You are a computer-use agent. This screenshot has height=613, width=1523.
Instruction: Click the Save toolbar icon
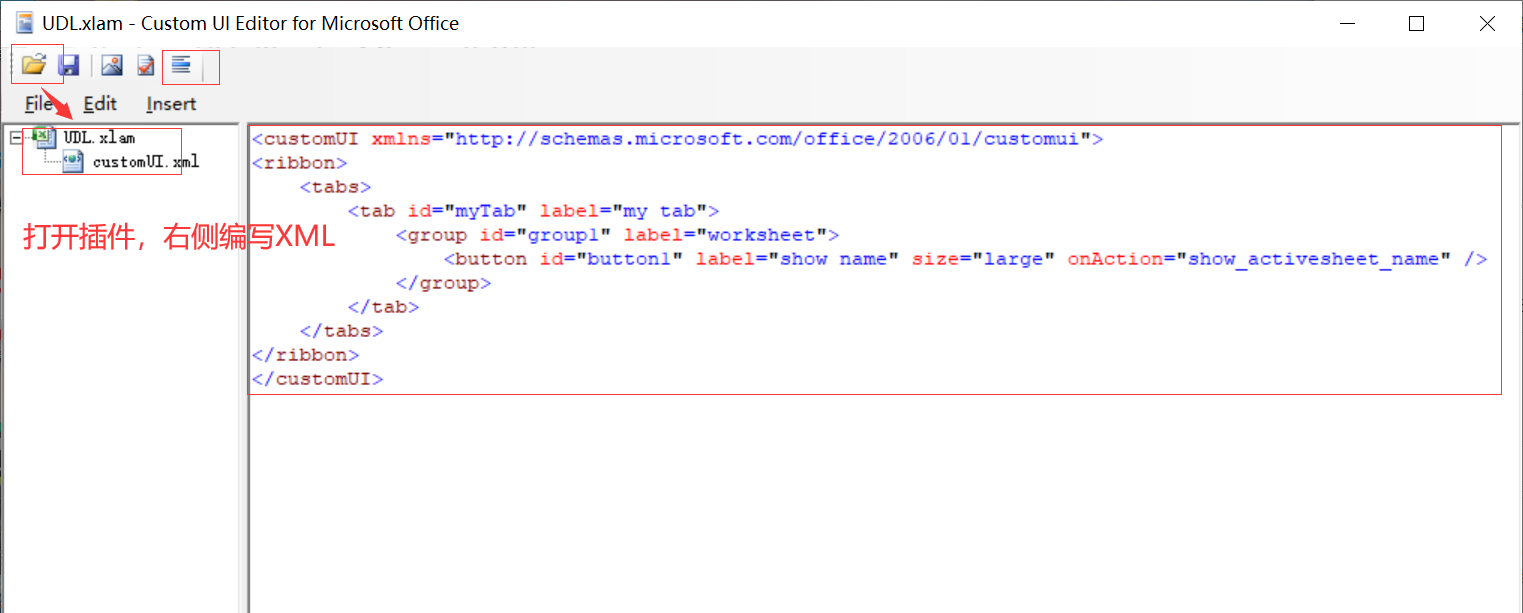coord(68,66)
